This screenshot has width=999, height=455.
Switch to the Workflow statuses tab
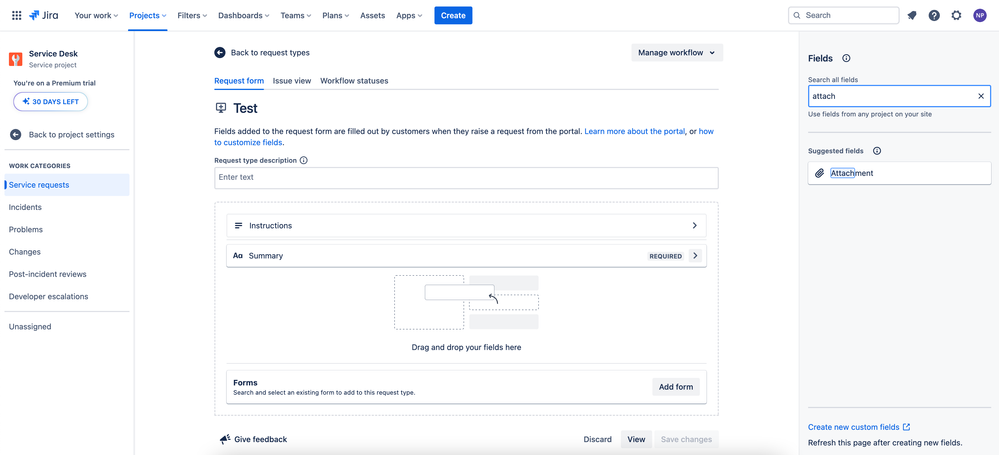pos(354,81)
